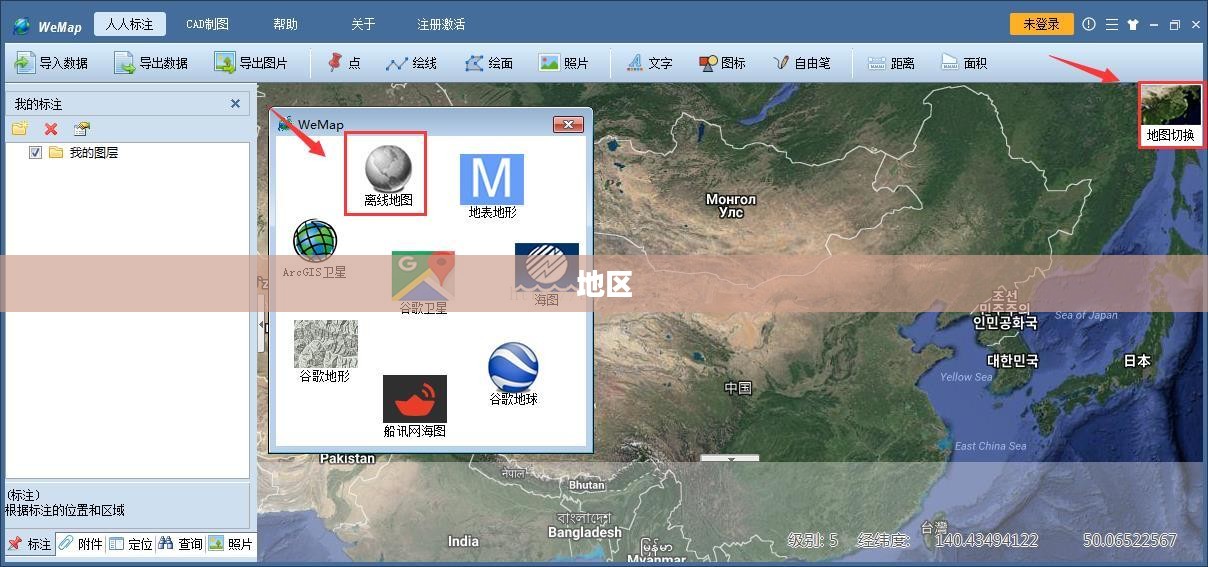Select the 图标 icon marker tool

pyautogui.click(x=722, y=63)
